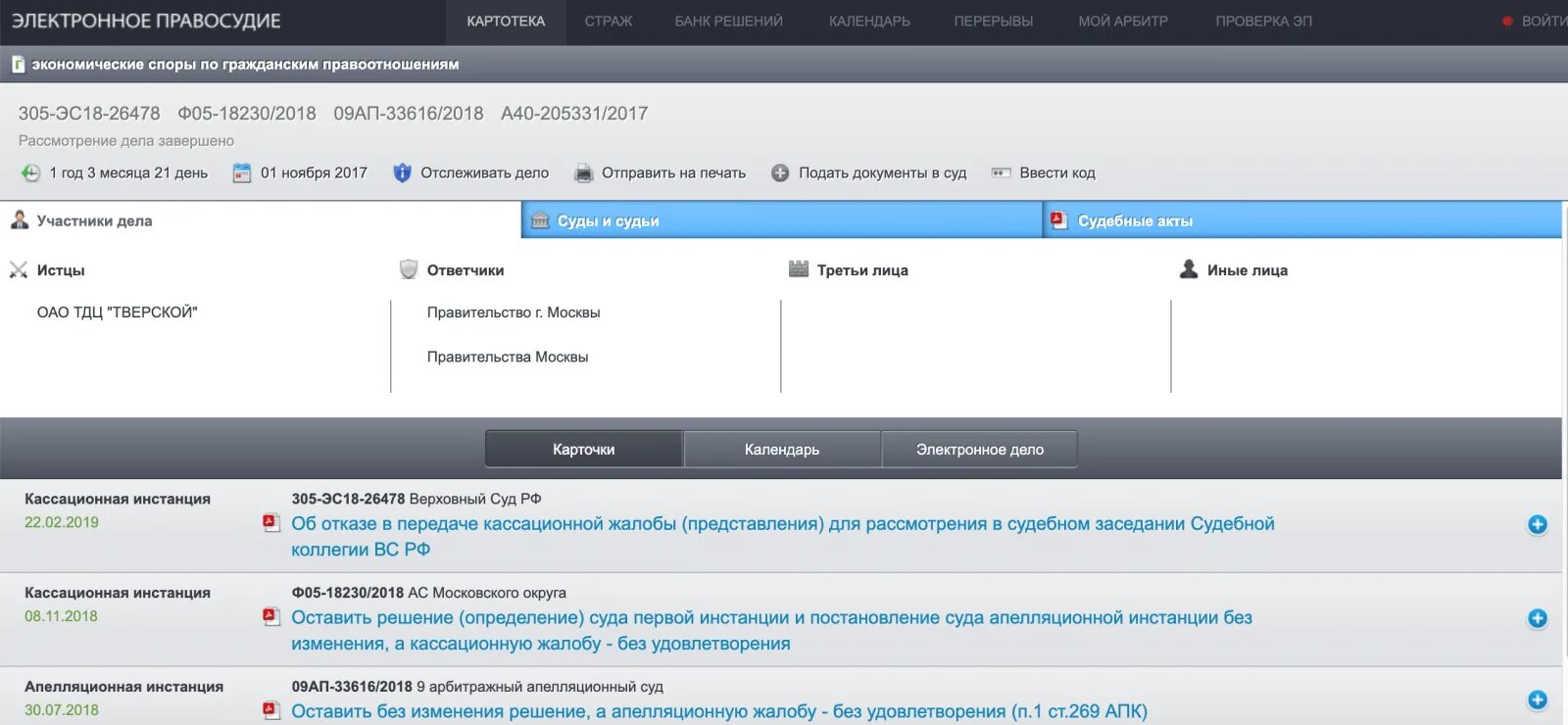Image resolution: width=1568 pixels, height=725 pixels.
Task: Click the code entry icon
Action: click(1001, 173)
